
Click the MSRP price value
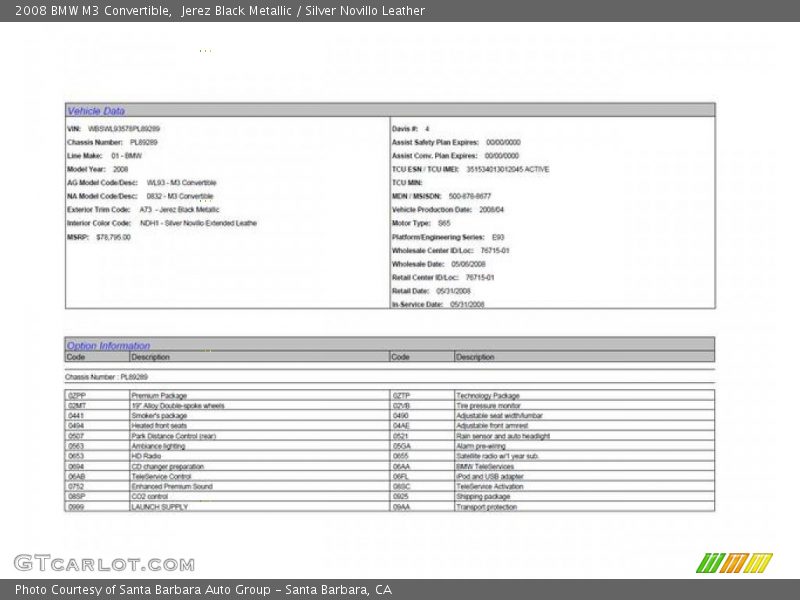(x=113, y=237)
